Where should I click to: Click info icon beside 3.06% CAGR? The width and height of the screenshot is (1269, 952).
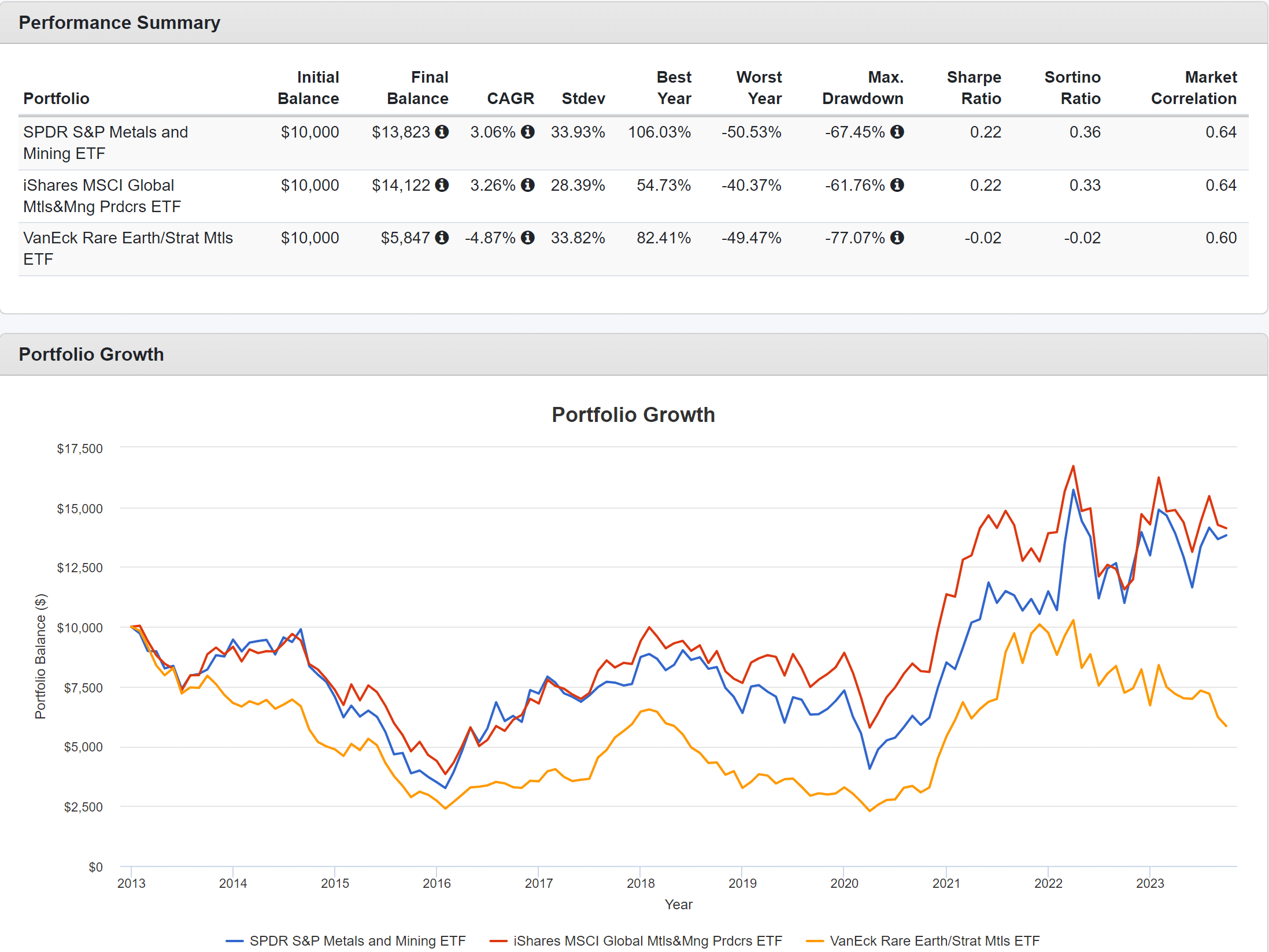(527, 132)
